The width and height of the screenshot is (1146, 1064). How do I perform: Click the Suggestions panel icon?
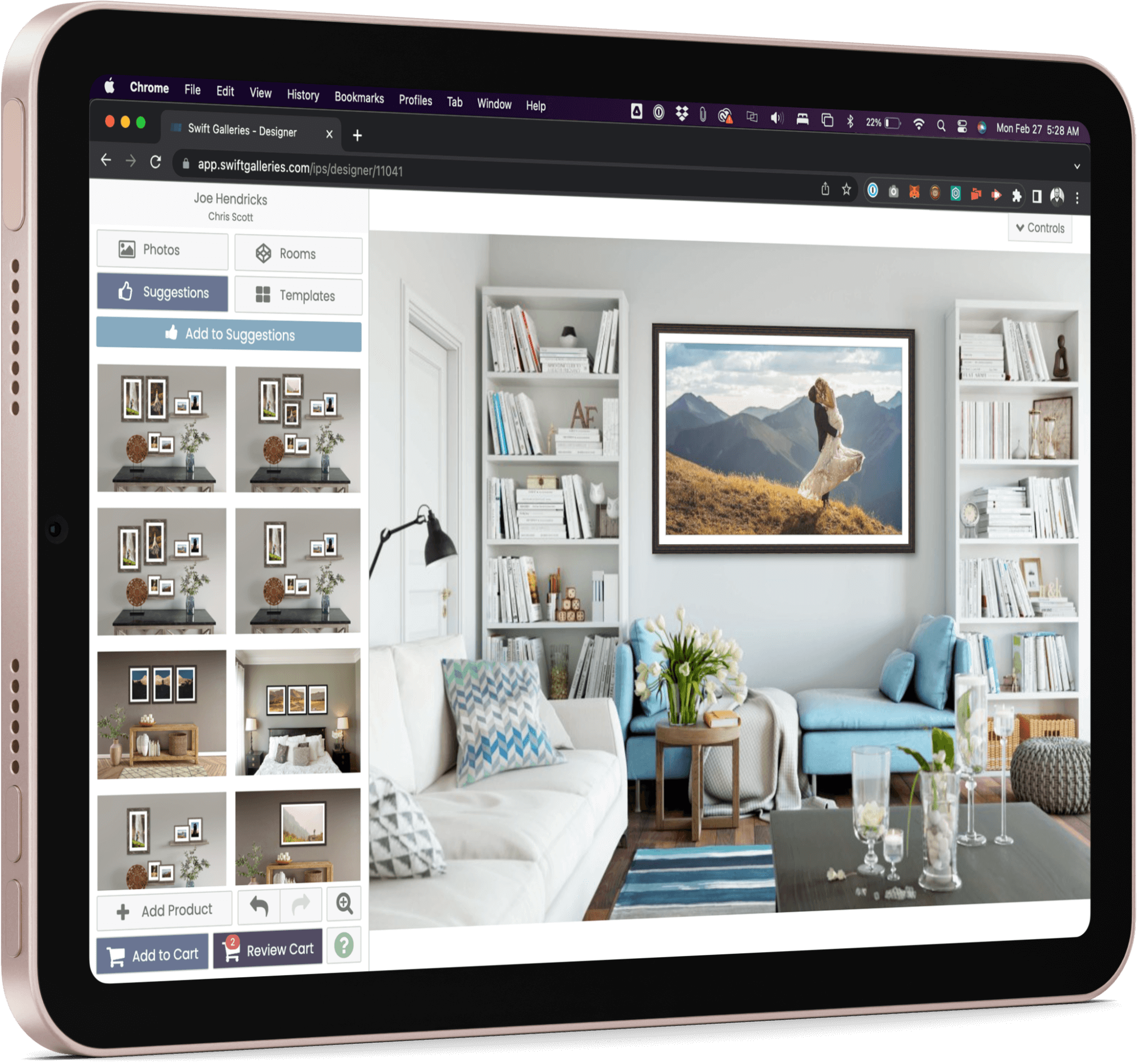tap(163, 292)
